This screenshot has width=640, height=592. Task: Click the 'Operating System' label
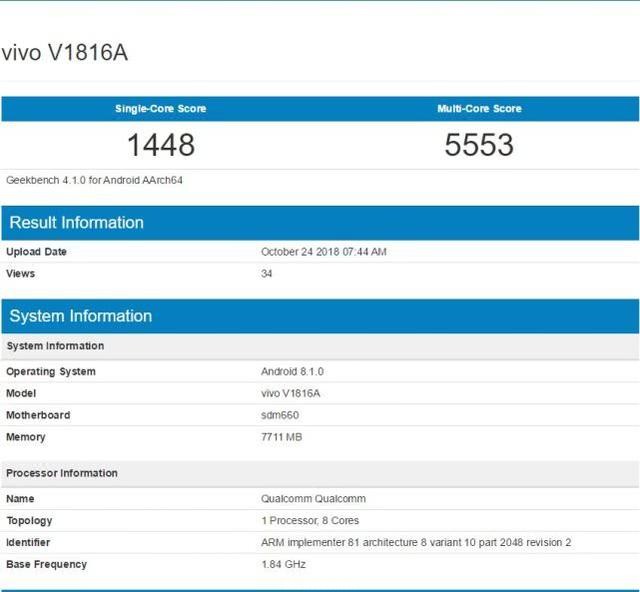[x=51, y=372]
